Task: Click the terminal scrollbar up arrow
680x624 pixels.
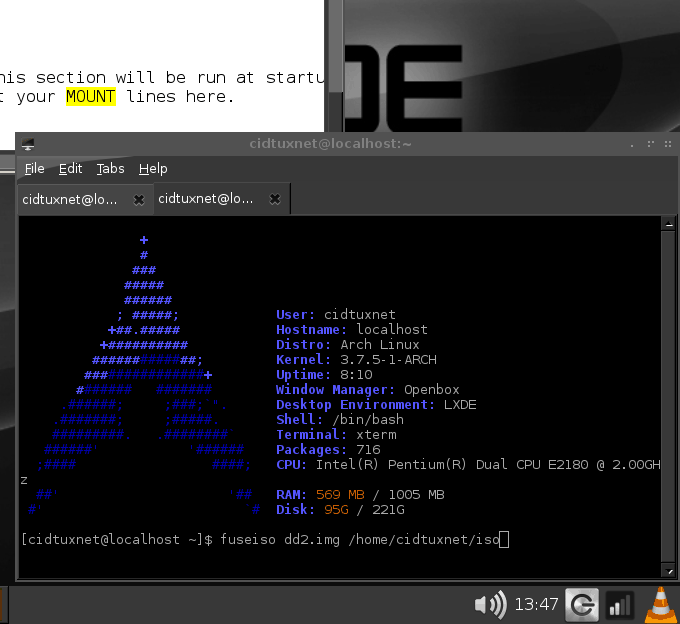Action: (668, 224)
